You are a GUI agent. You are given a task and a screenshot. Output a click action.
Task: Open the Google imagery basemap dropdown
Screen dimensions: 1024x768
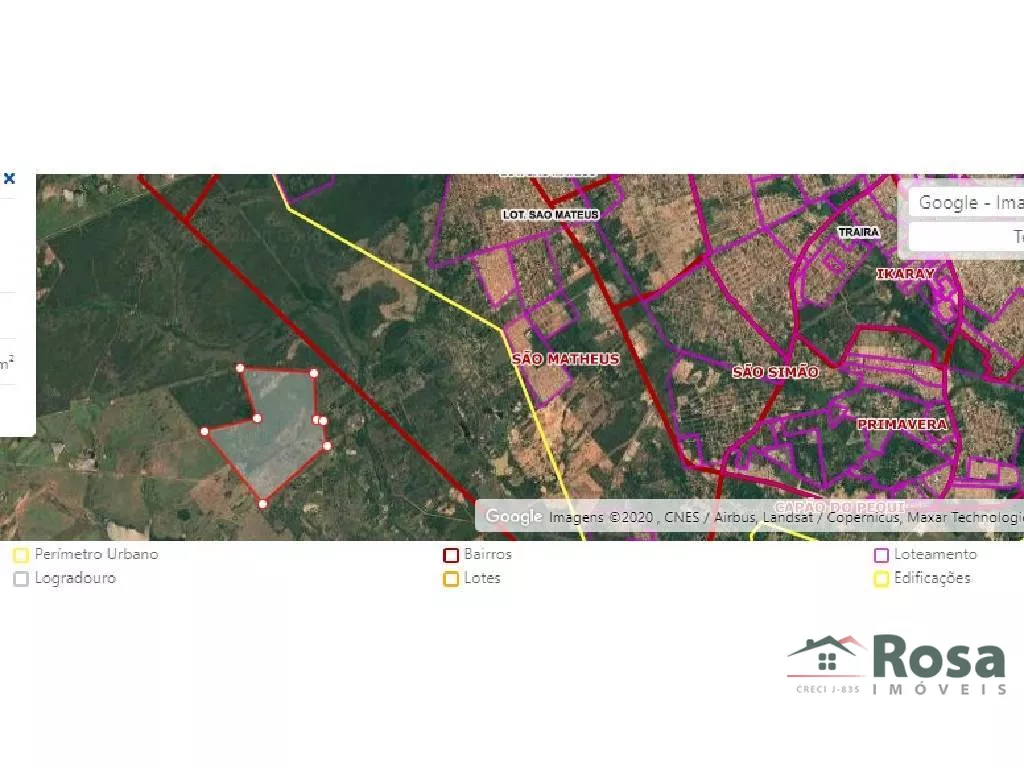coord(966,203)
